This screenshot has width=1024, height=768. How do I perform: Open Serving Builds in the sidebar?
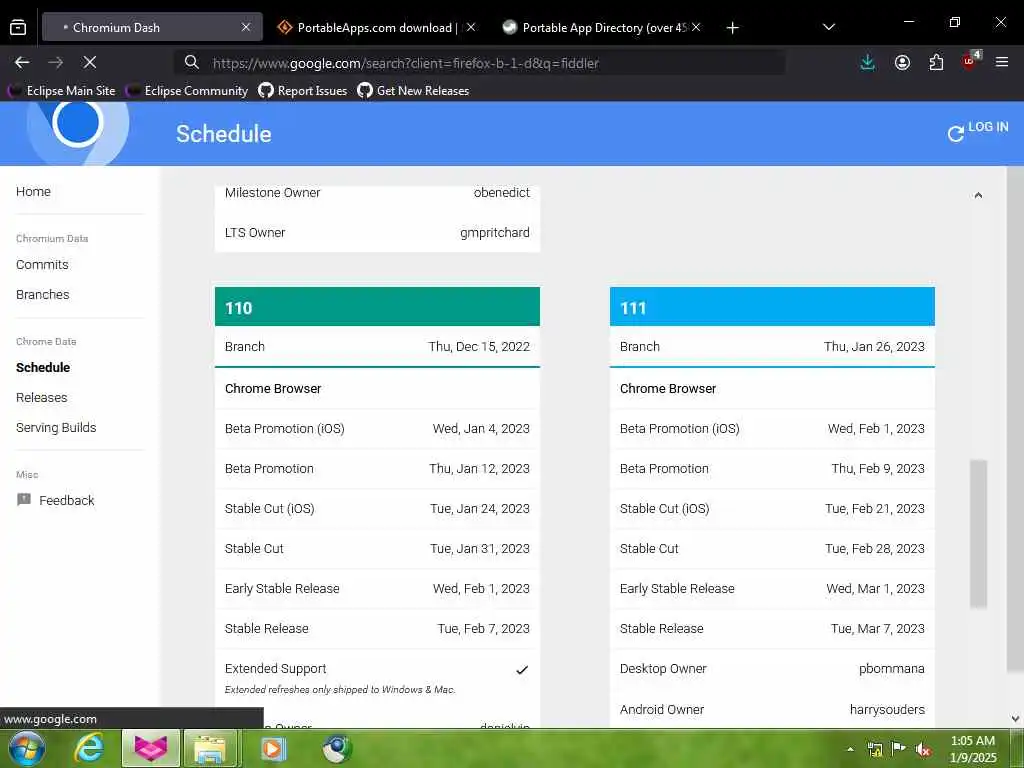click(56, 428)
